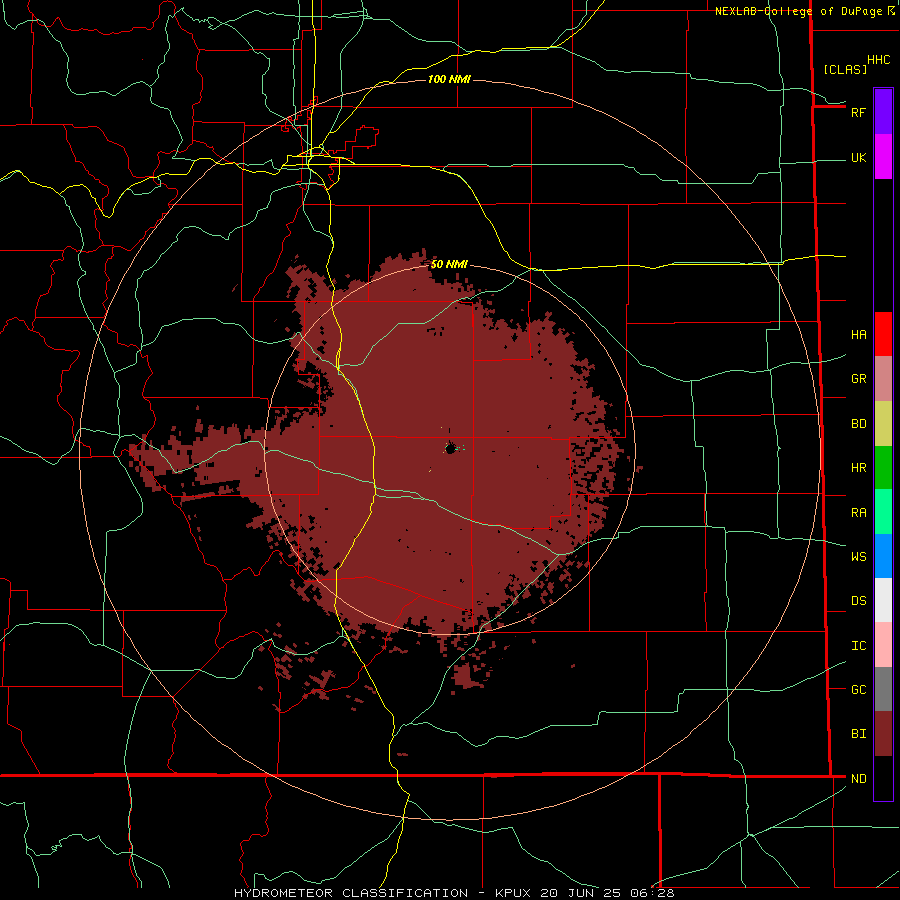The width and height of the screenshot is (900, 900).
Task: Click the '06:28' timestamp
Action: (x=651, y=893)
